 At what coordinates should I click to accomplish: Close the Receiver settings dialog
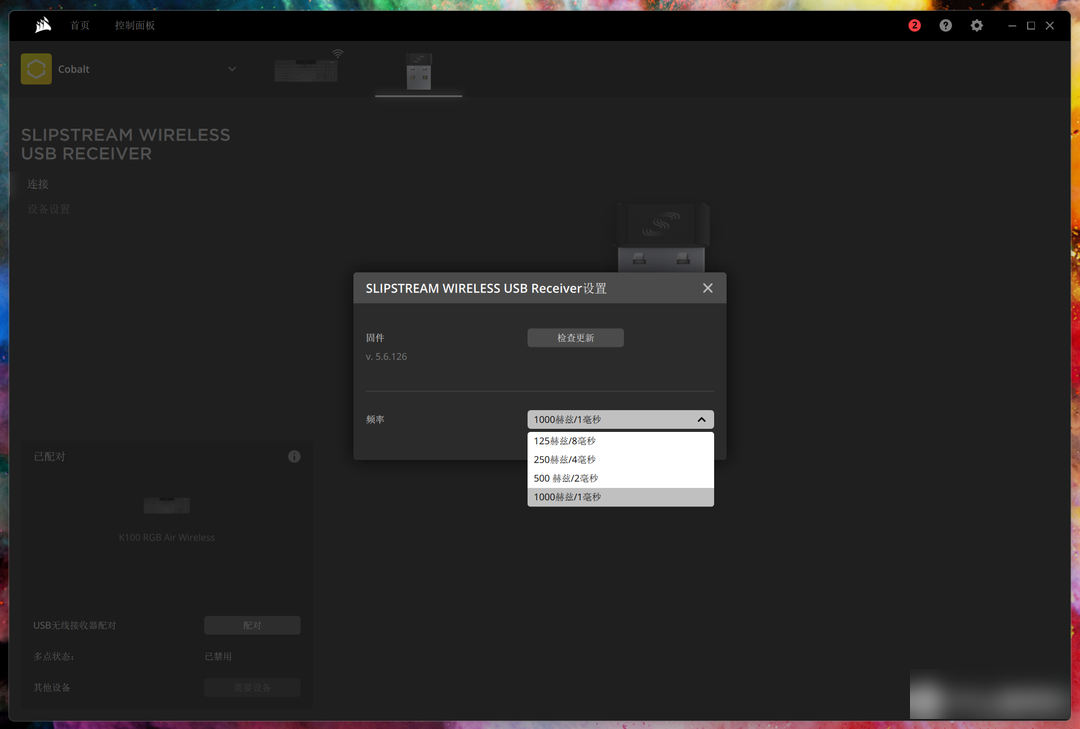tap(707, 288)
